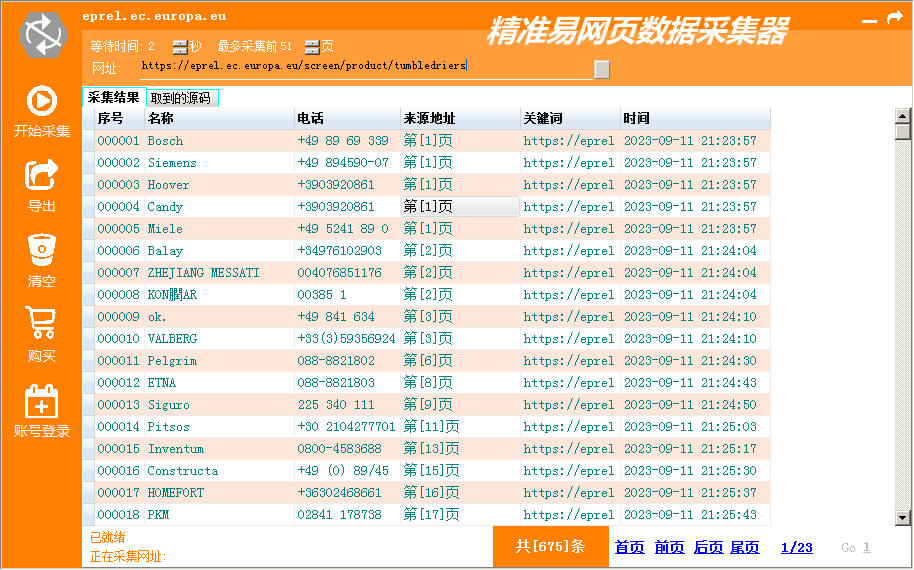Select the ok. row name
The height and width of the screenshot is (570, 914).
pyautogui.click(x=157, y=317)
